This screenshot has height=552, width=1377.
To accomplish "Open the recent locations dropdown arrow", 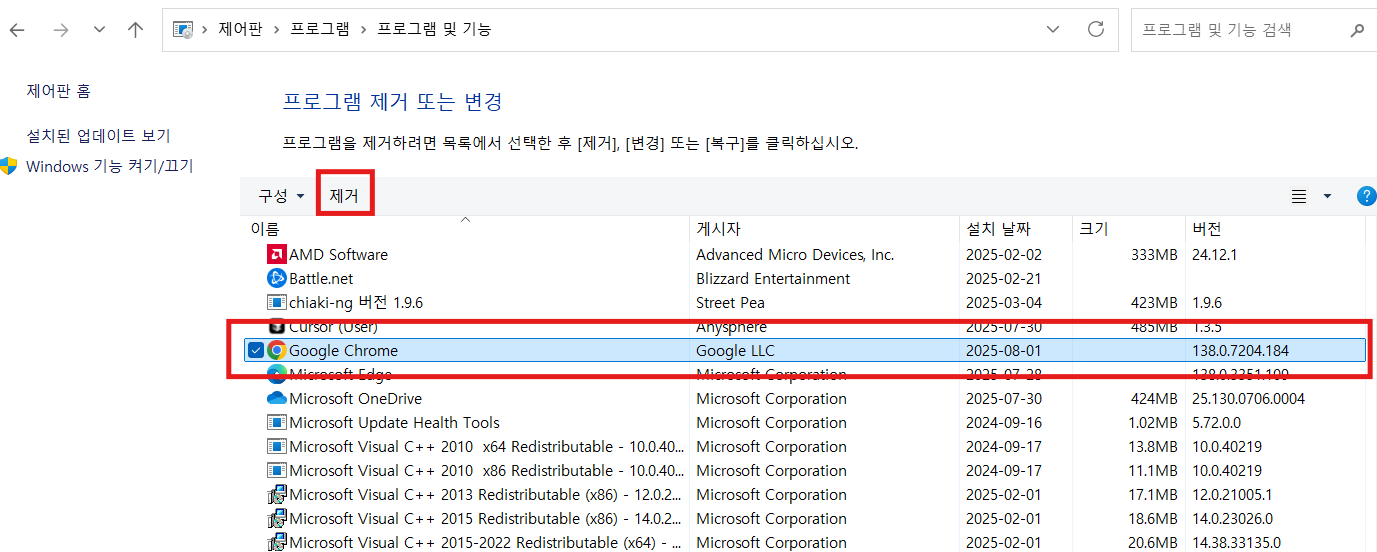I will [x=99, y=30].
